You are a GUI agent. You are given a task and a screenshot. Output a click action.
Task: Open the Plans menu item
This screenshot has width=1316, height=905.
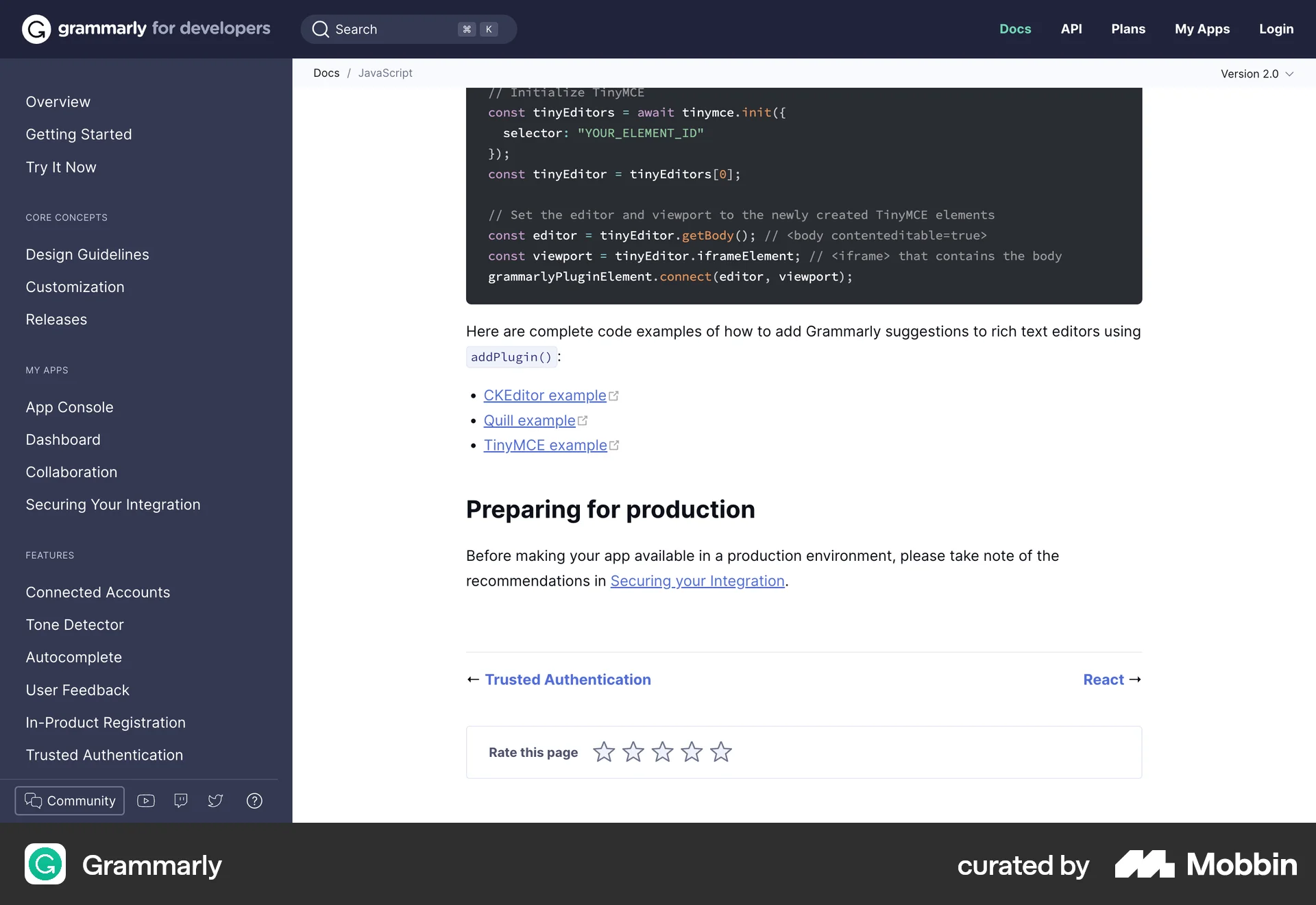(x=1128, y=29)
